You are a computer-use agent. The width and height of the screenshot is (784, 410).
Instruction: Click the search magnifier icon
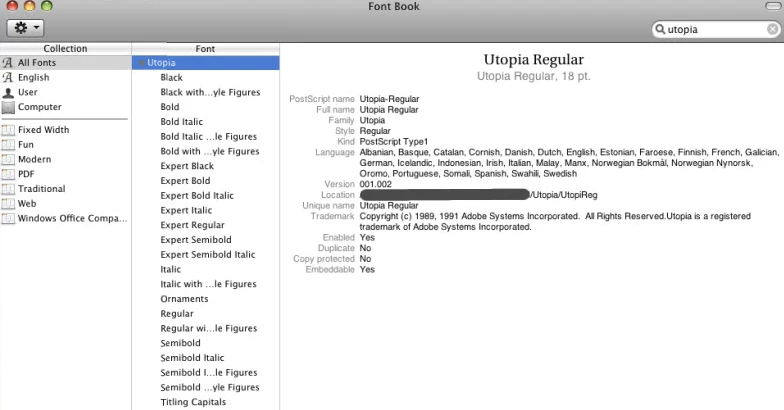pos(660,29)
